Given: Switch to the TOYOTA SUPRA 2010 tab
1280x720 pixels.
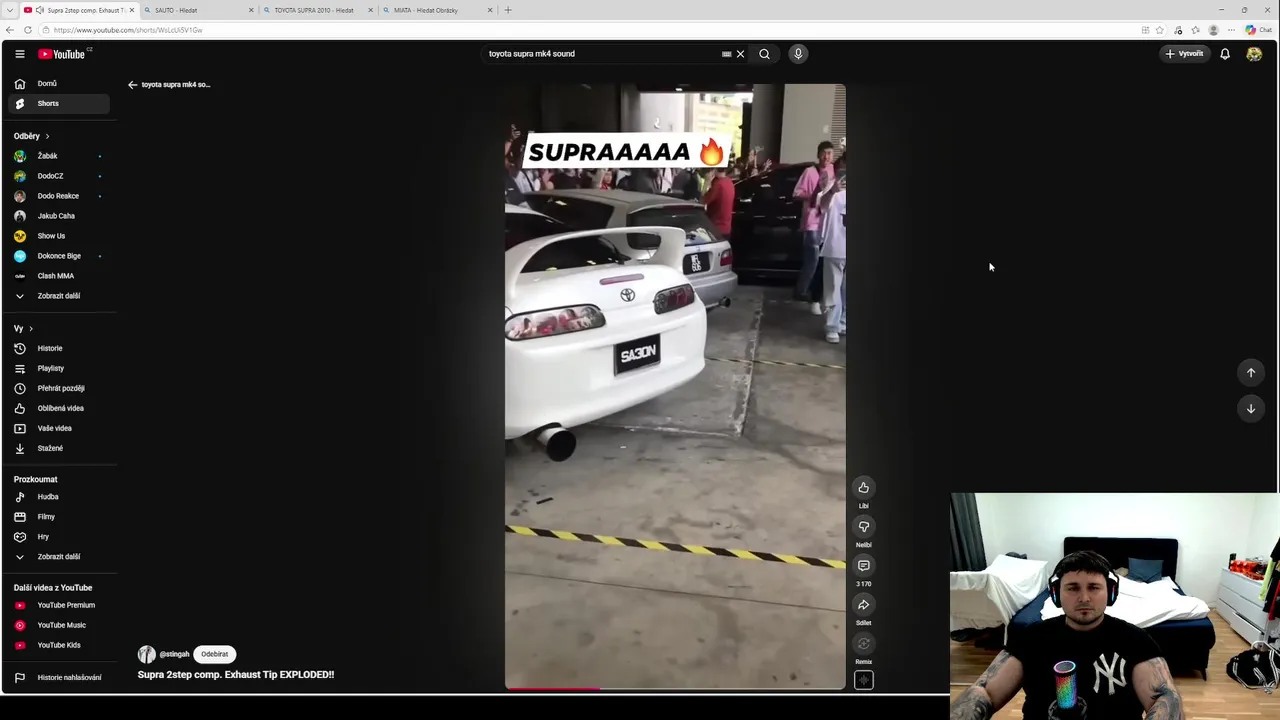Looking at the screenshot, I should (x=315, y=10).
